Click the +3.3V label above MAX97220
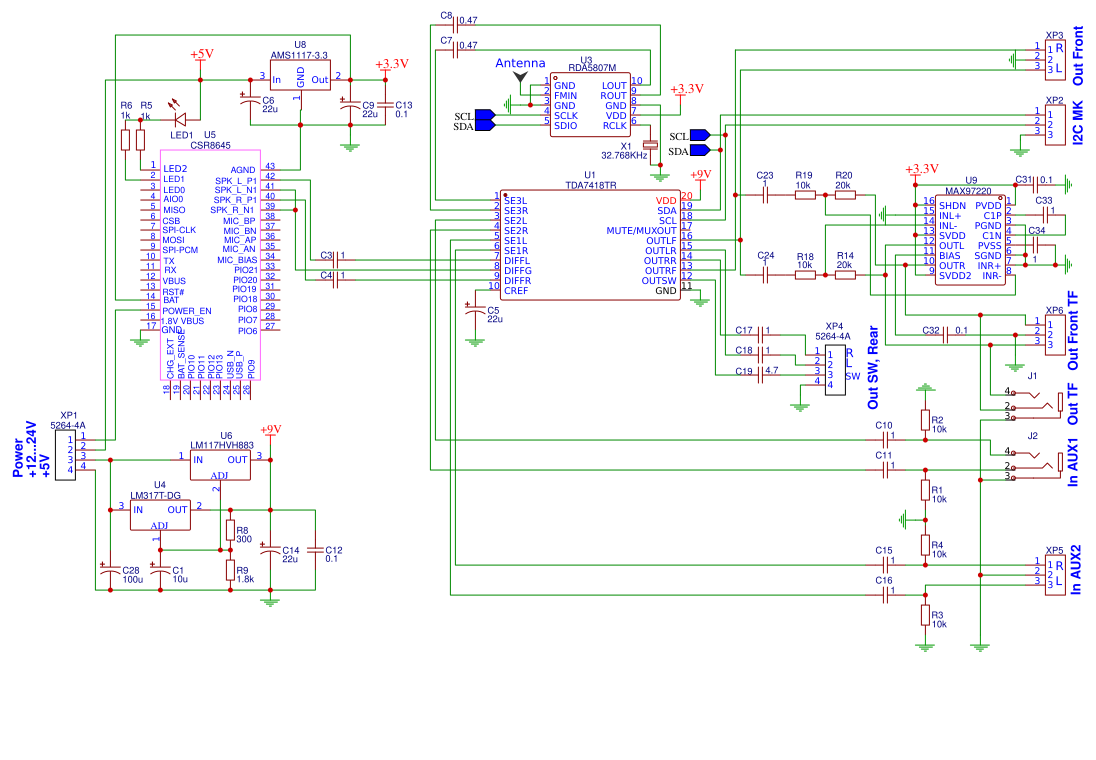1096x760 pixels. (921, 169)
